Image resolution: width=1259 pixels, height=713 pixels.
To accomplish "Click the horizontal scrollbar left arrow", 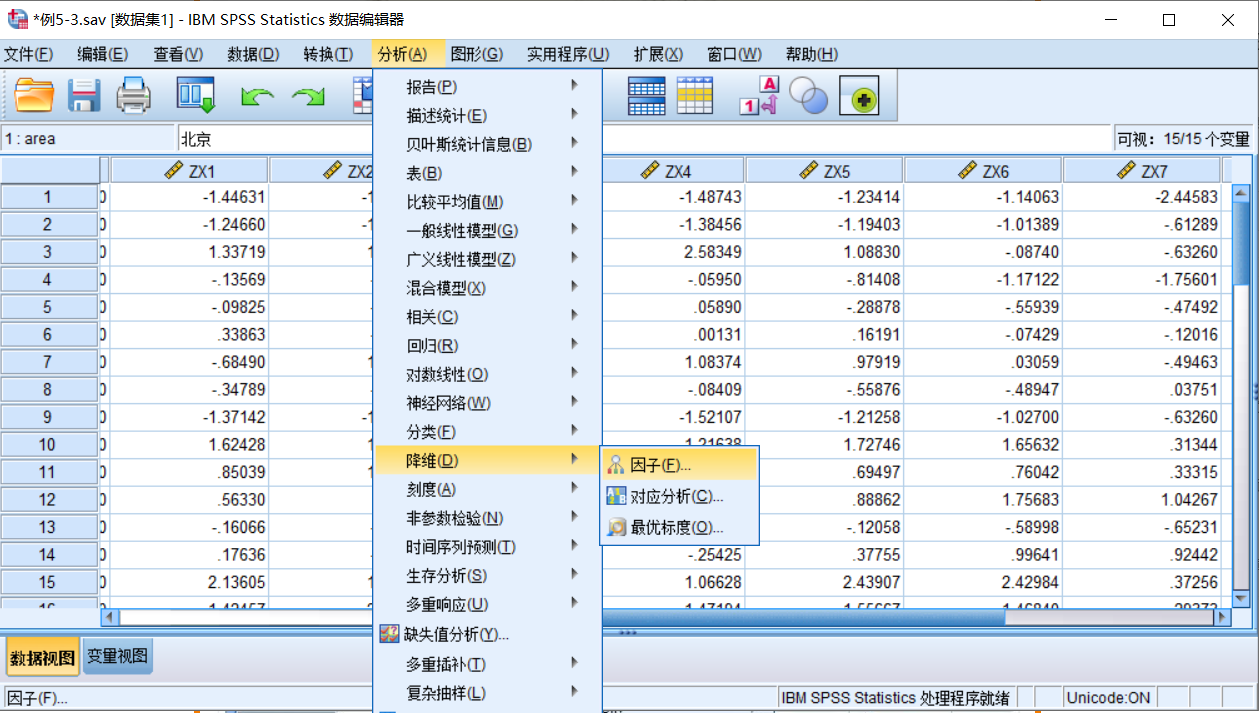I will point(111,618).
